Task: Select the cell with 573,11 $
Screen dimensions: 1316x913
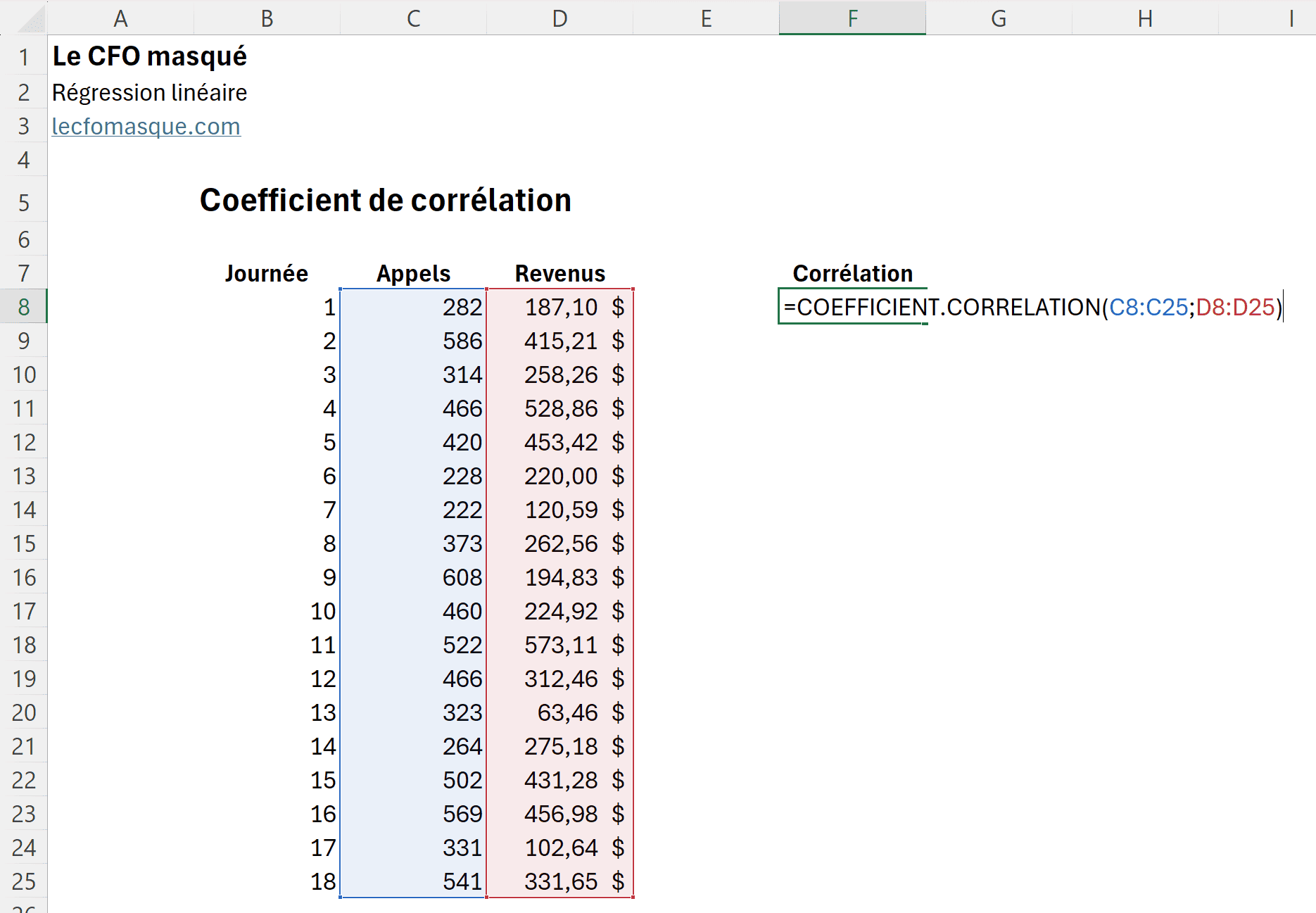Action: [559, 645]
